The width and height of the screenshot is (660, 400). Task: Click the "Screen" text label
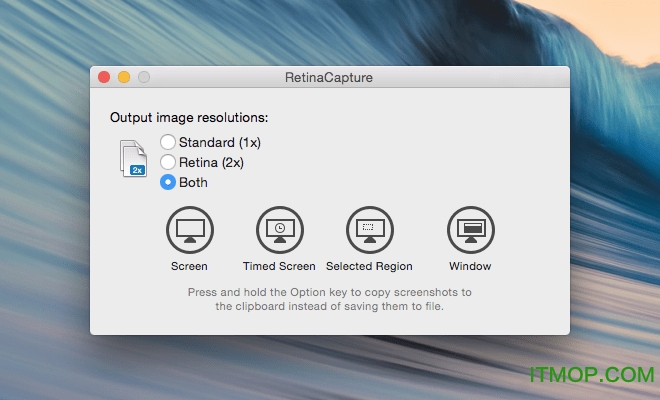click(x=189, y=266)
